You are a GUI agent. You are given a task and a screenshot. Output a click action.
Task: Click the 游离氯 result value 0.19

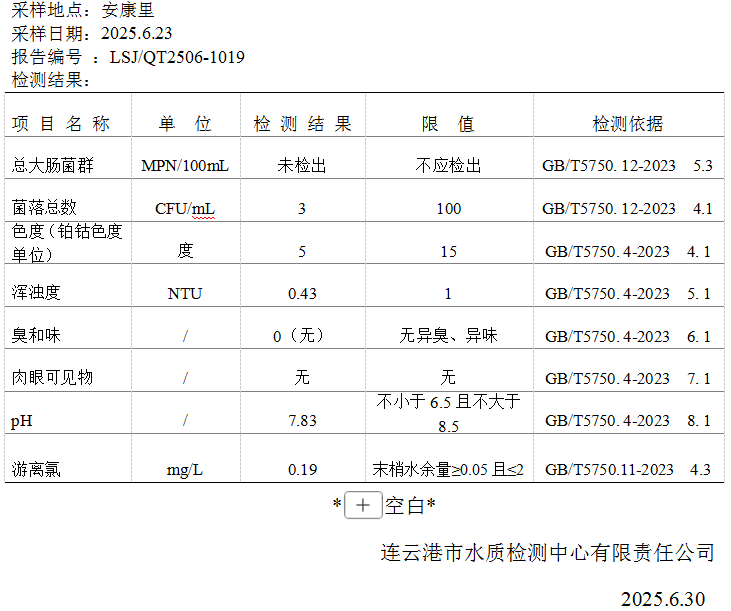tap(302, 469)
